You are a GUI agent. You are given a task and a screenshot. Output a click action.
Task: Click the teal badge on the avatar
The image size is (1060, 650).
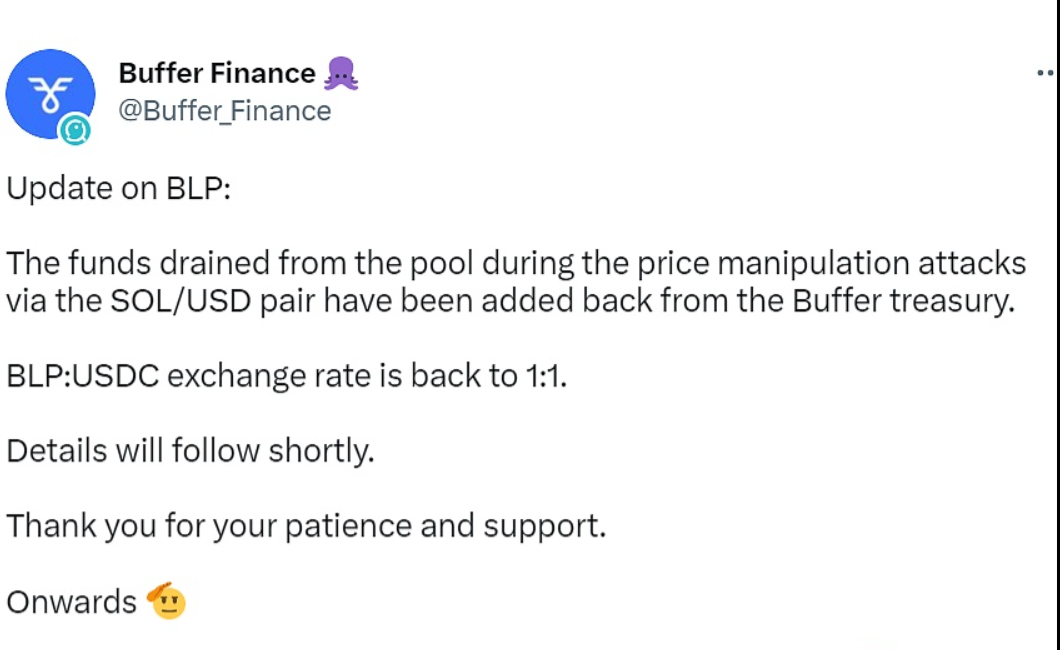click(74, 130)
